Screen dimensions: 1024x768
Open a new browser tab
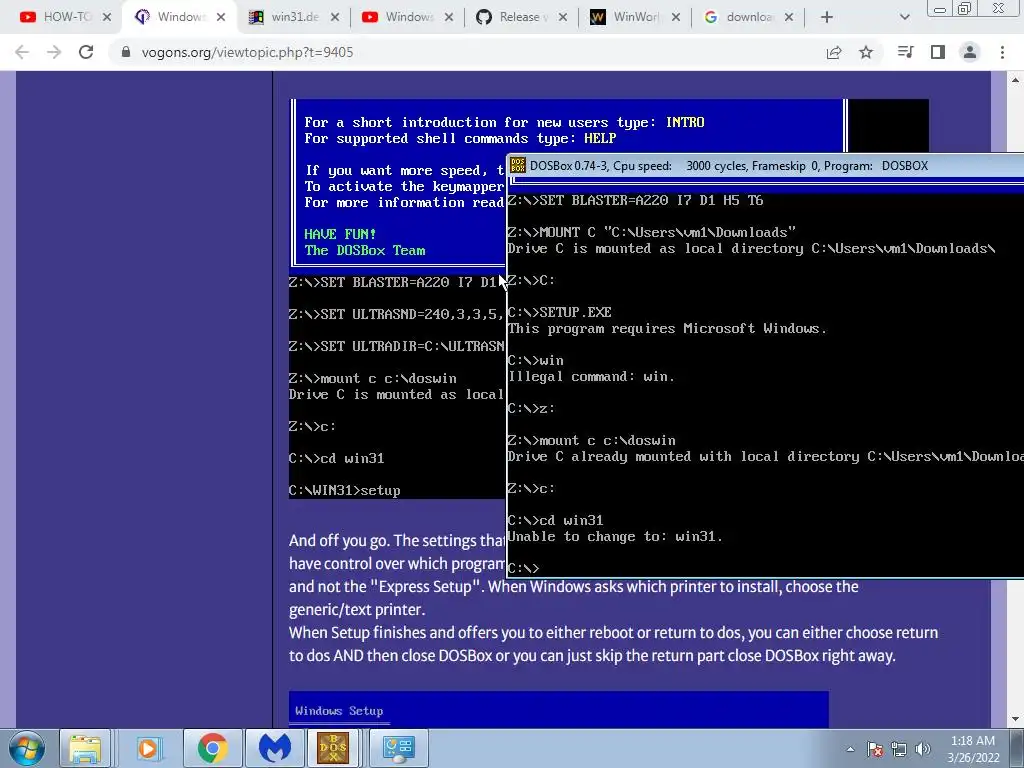[x=827, y=17]
